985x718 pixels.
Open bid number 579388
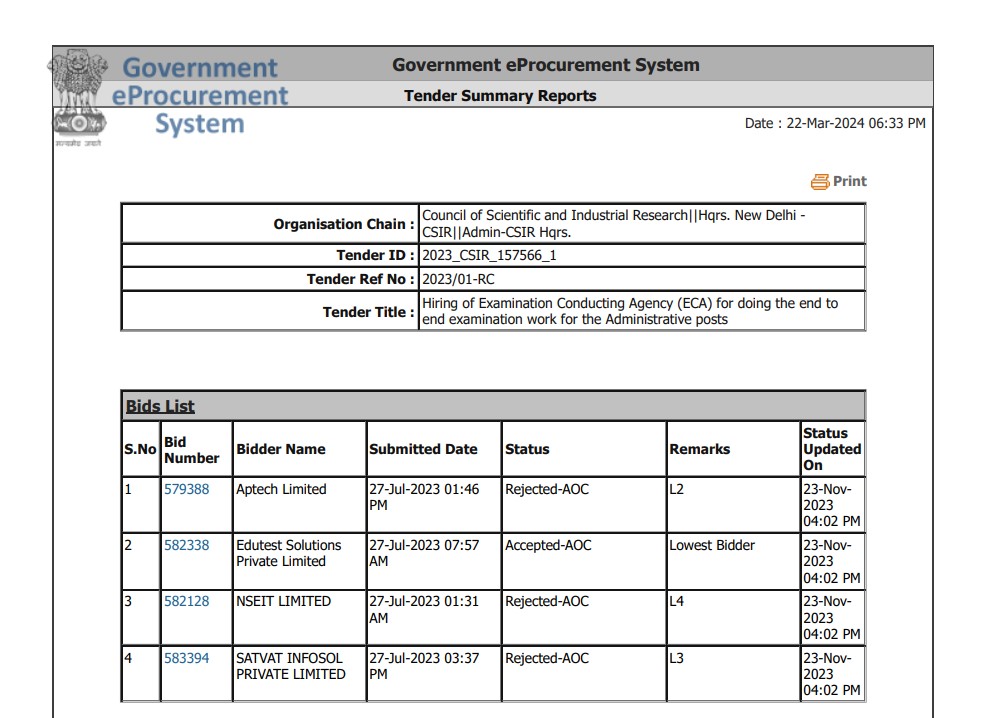tap(186, 490)
